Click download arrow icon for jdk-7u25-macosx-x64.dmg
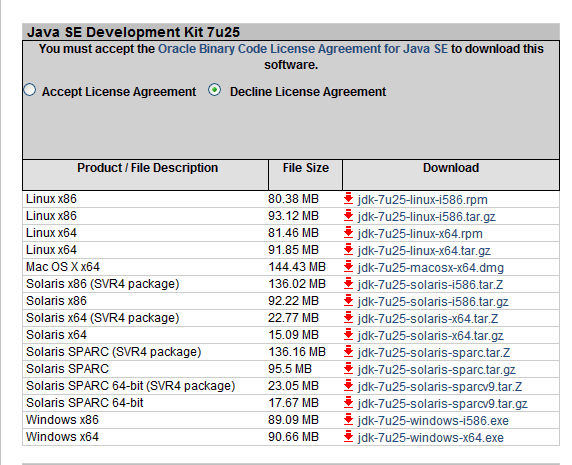The height and width of the screenshot is (465, 572). tap(348, 267)
